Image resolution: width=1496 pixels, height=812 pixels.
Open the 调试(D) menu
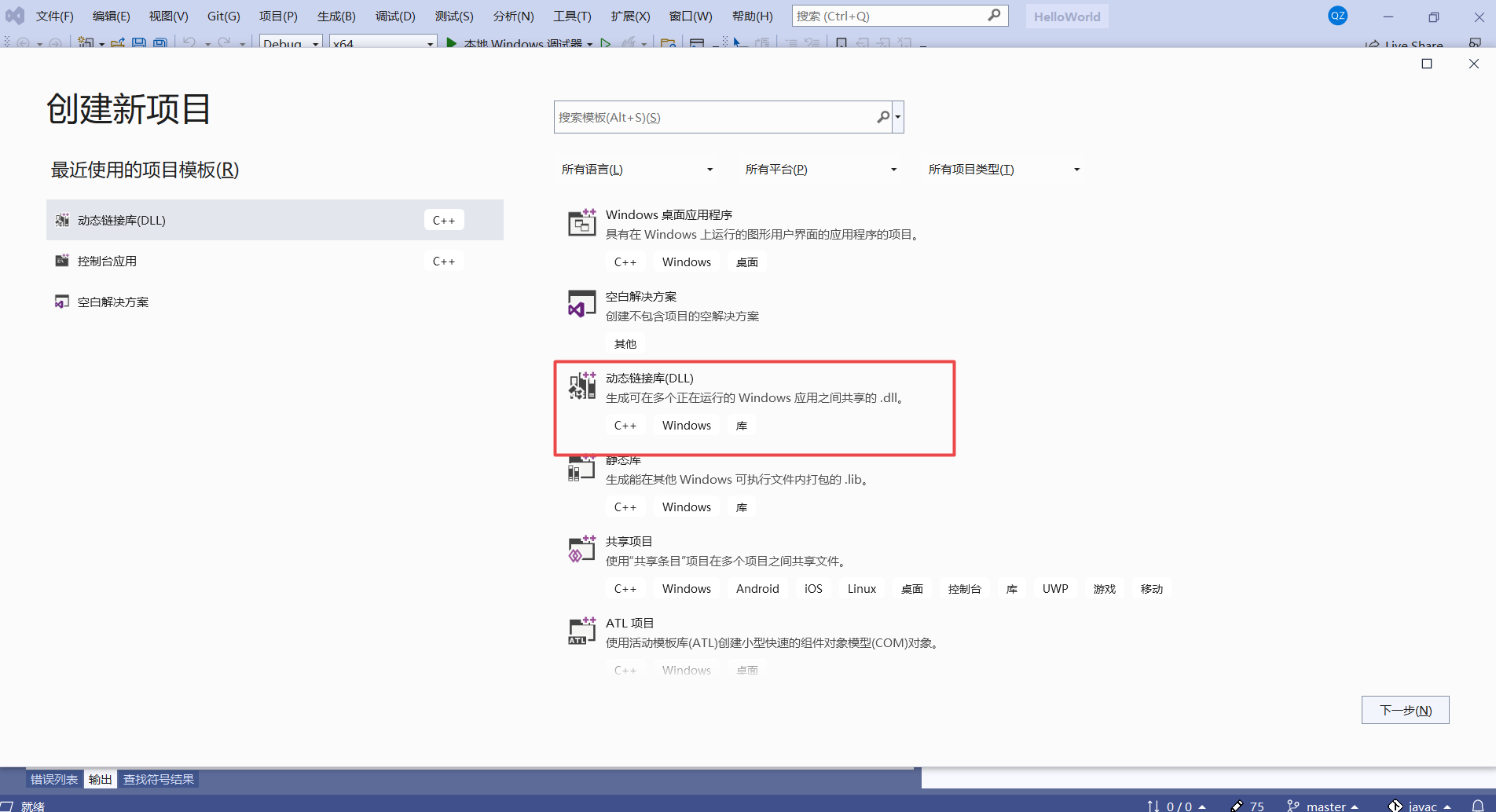point(394,16)
